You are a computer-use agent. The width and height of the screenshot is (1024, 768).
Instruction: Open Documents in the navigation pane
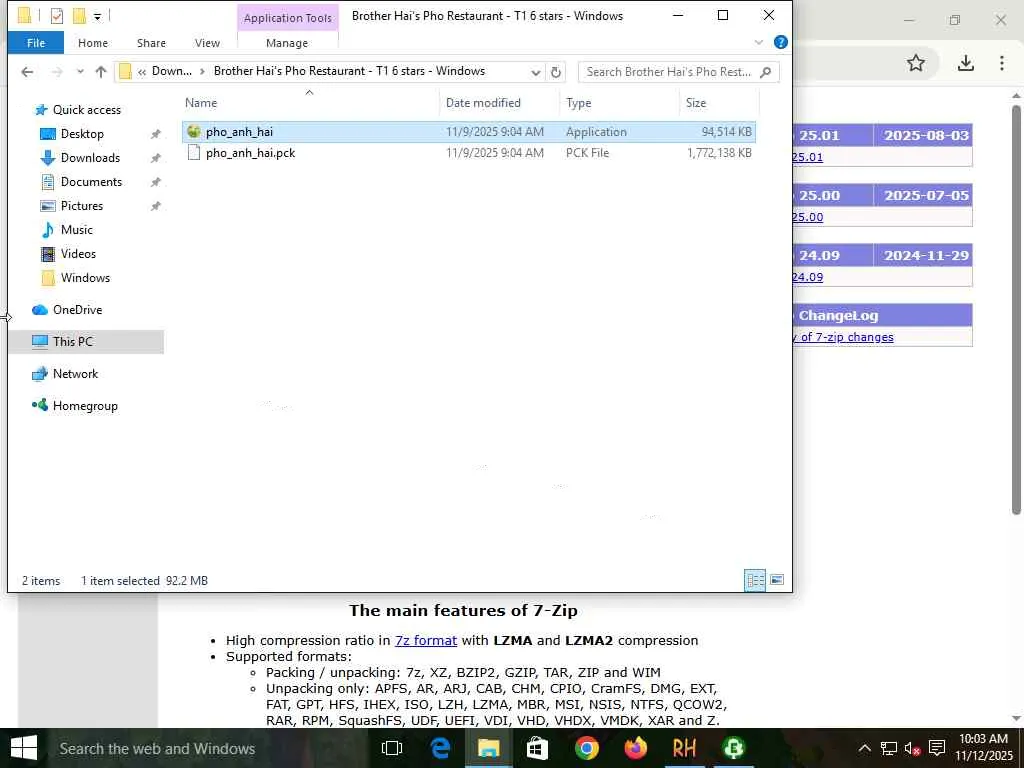[x=91, y=182]
